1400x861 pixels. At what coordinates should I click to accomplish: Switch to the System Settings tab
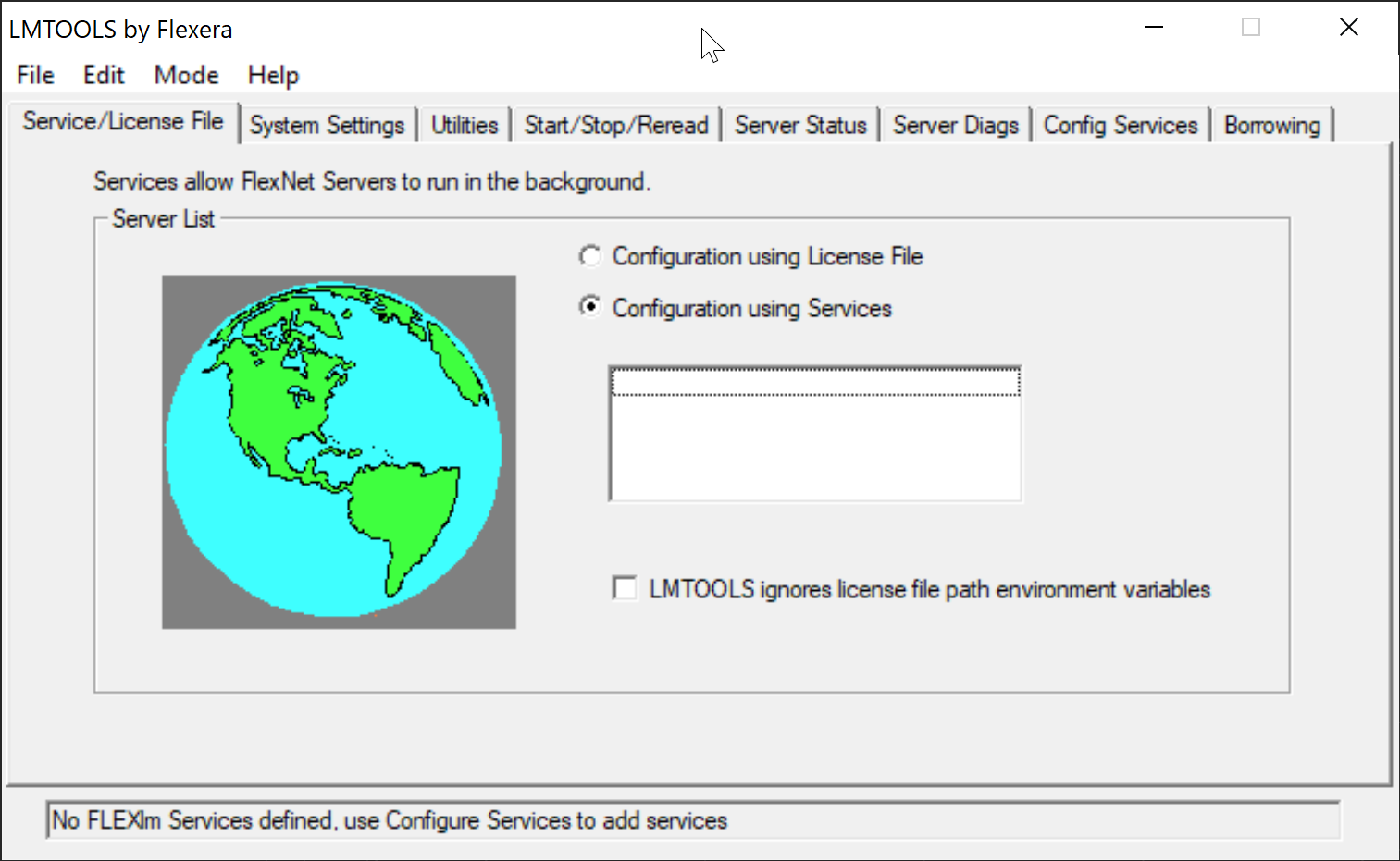point(327,125)
